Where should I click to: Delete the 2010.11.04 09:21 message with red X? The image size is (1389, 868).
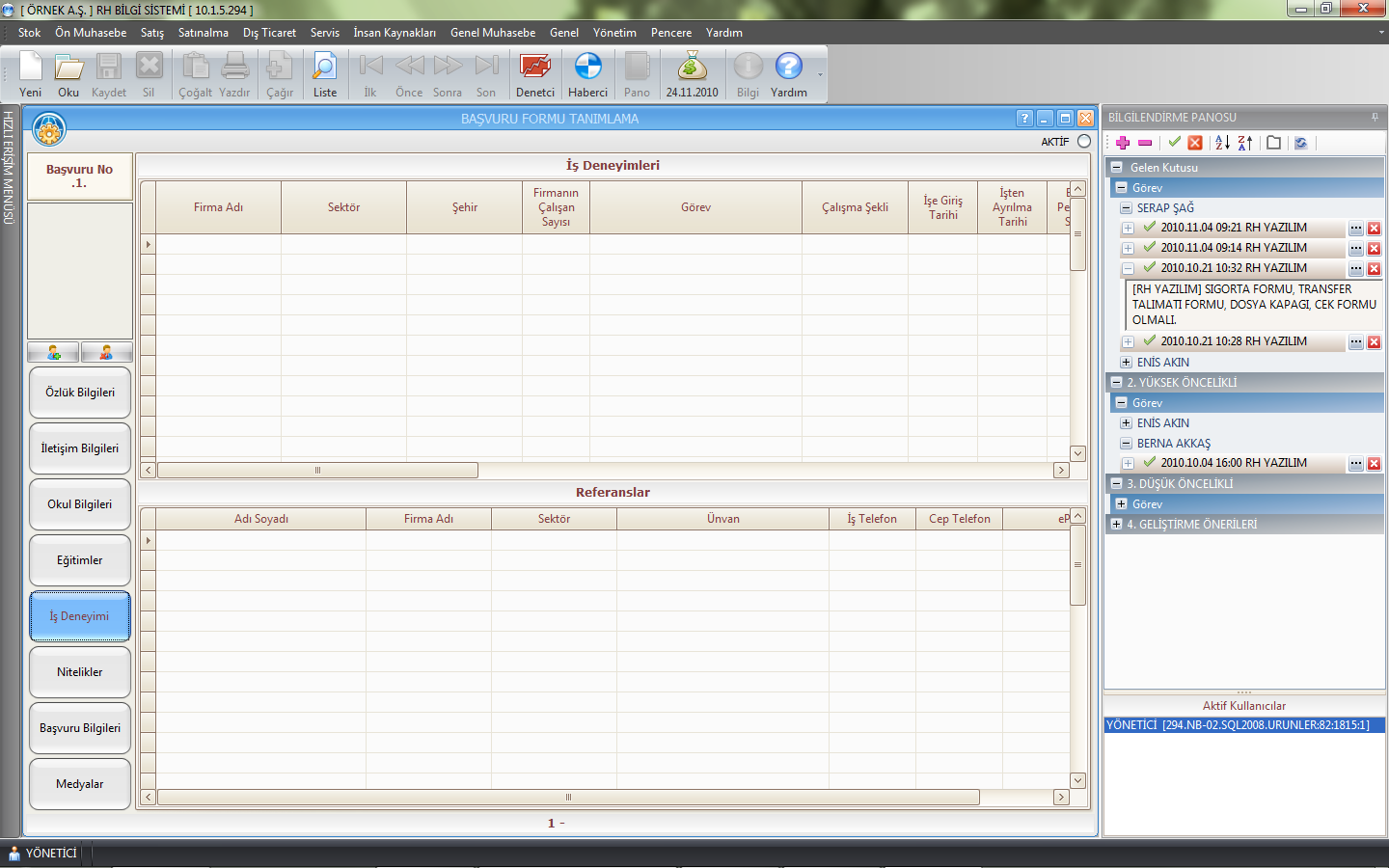click(1374, 229)
